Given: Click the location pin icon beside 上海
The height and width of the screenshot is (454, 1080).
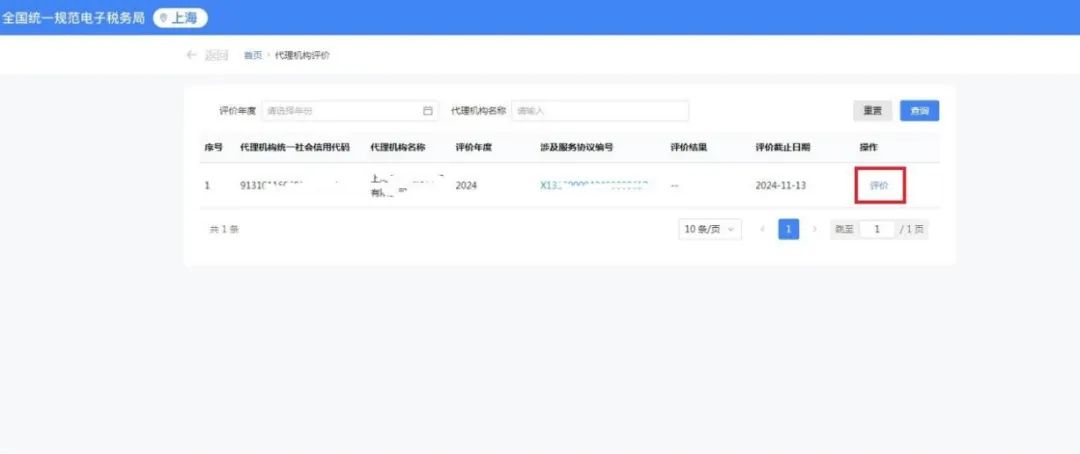Looking at the screenshot, I should click(163, 18).
